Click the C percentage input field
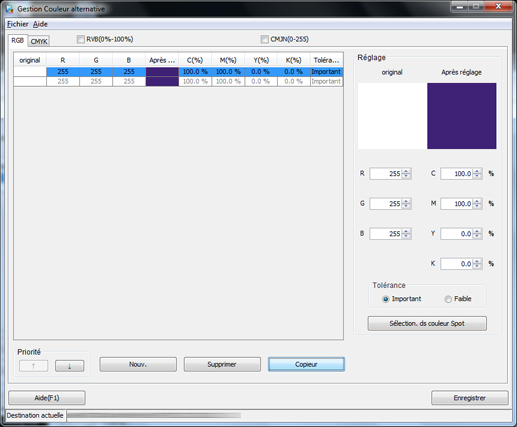 [x=457, y=174]
